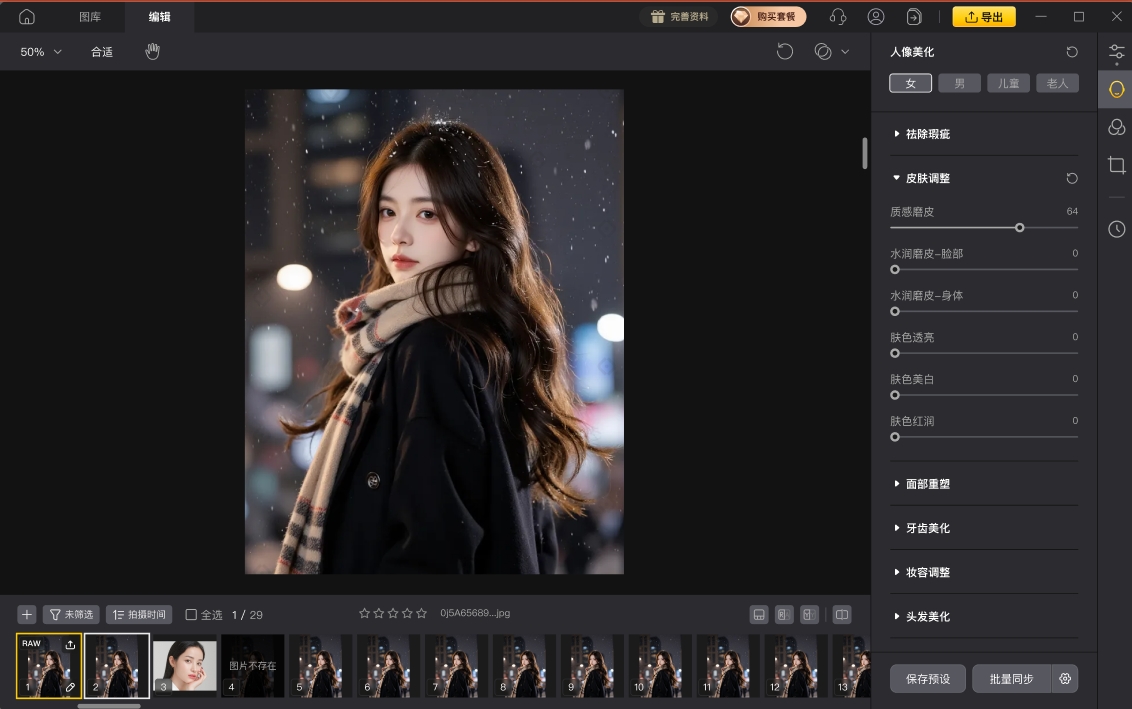The height and width of the screenshot is (709, 1132).
Task: Open the 未筛选 filter dropdown
Action: [x=71, y=614]
